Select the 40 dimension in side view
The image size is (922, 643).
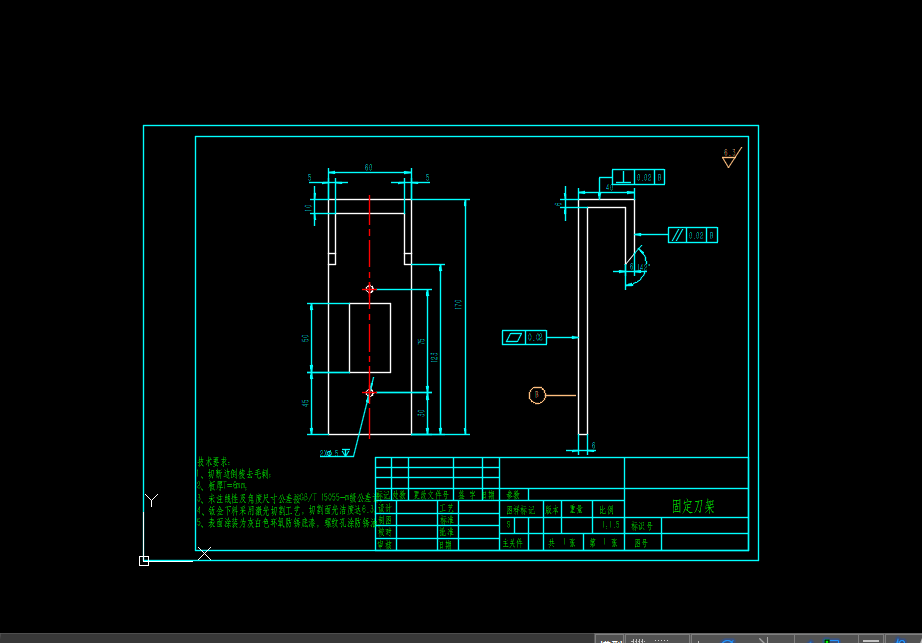click(609, 187)
